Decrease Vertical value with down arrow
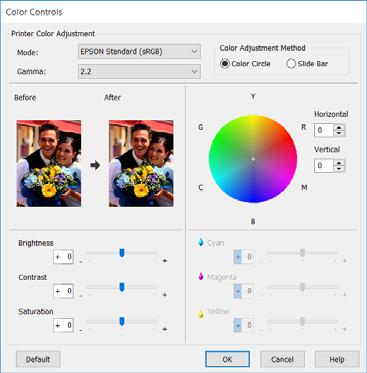 (339, 168)
